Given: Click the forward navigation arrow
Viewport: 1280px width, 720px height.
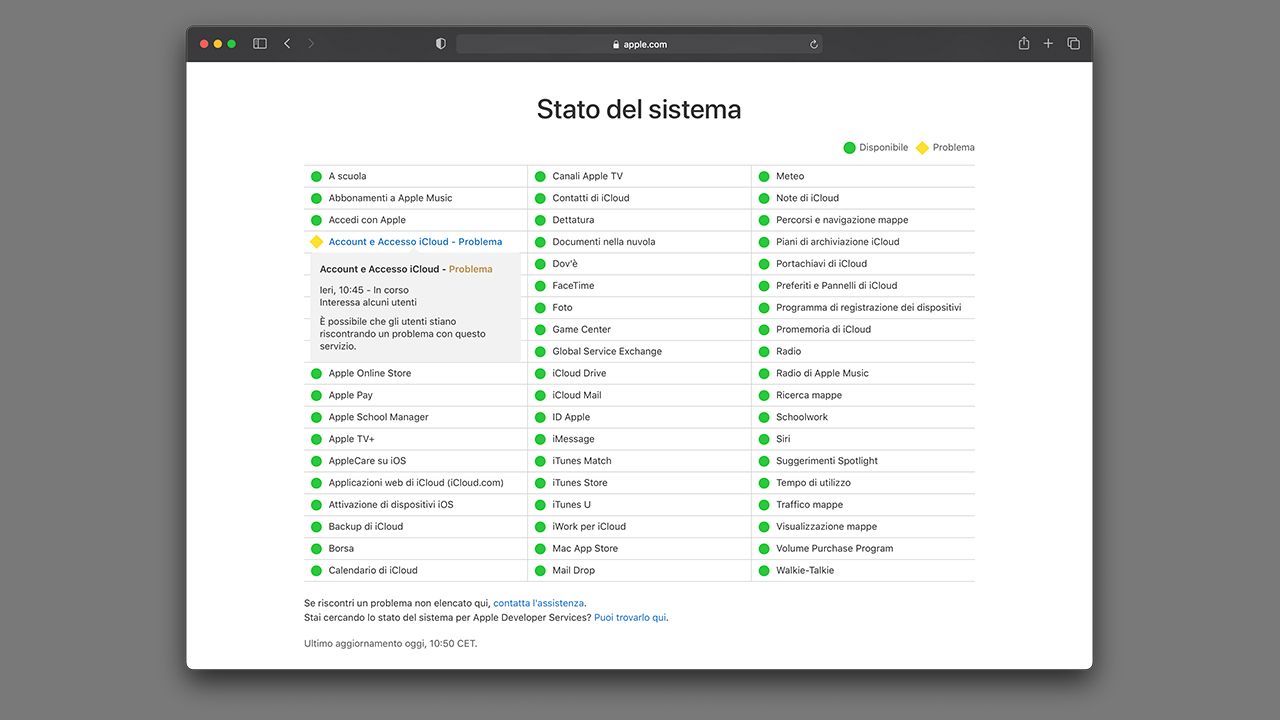Looking at the screenshot, I should coord(311,44).
